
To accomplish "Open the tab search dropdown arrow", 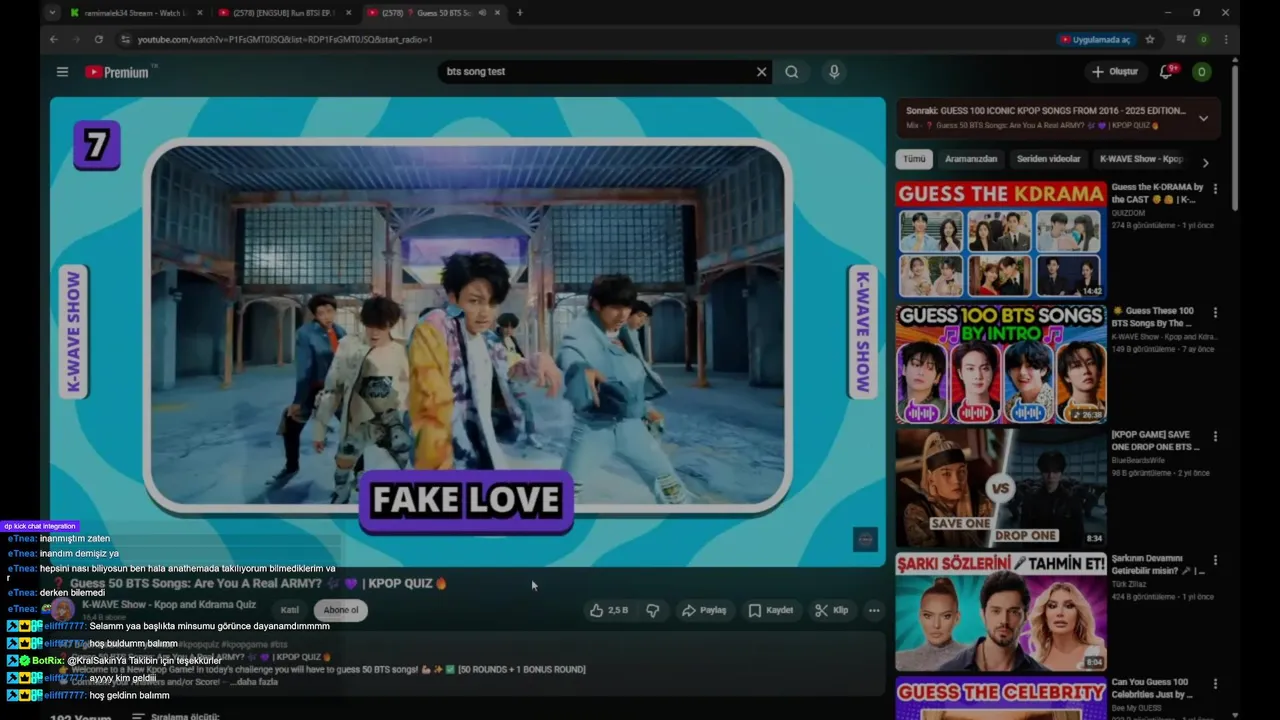I will [52, 13].
